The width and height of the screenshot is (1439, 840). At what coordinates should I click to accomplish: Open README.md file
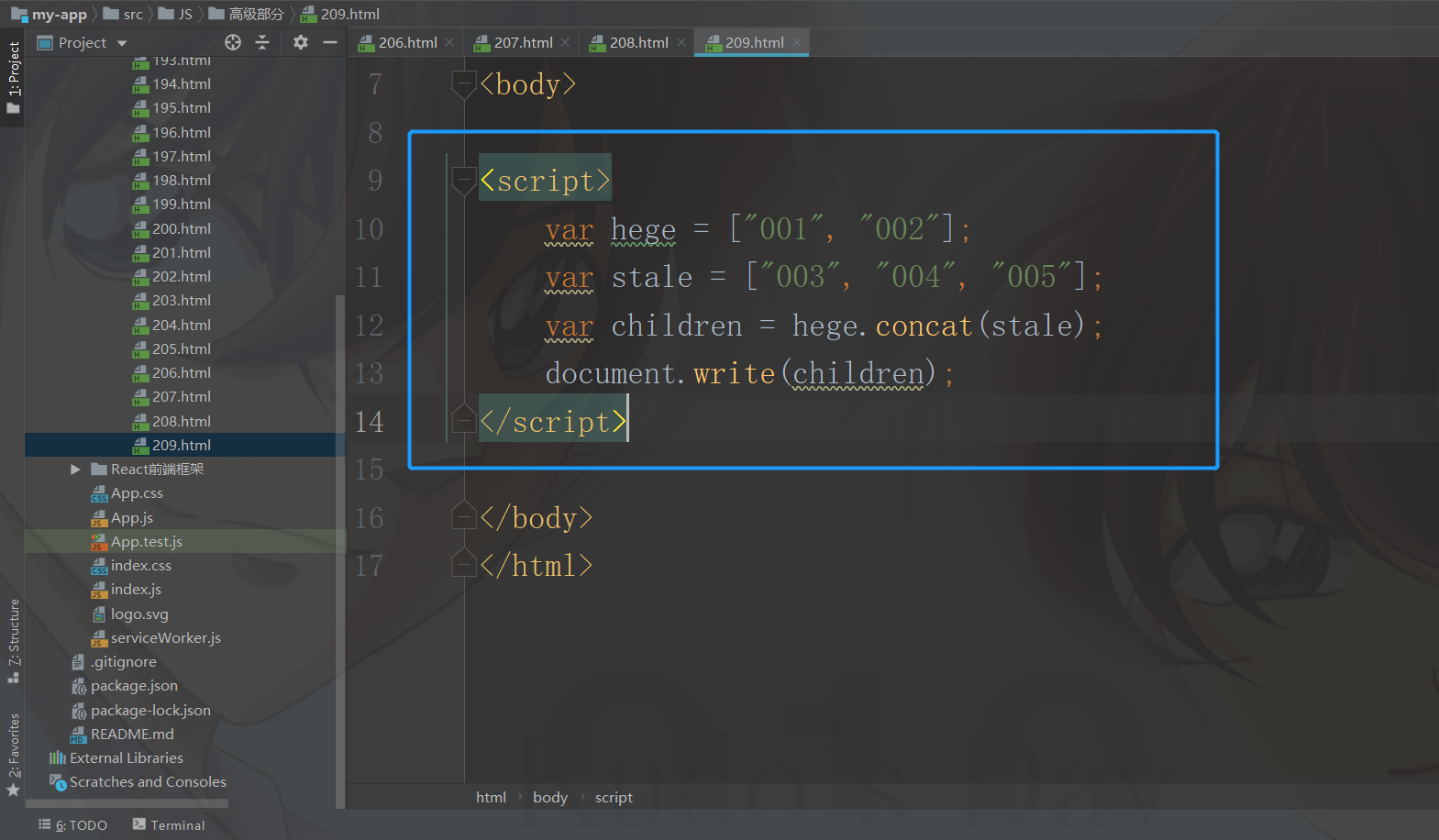[x=123, y=735]
